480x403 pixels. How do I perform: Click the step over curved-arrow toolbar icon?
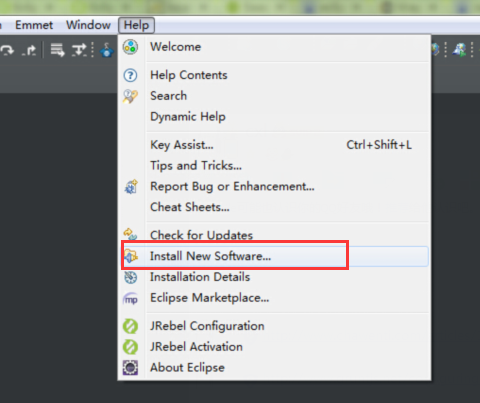(7, 50)
